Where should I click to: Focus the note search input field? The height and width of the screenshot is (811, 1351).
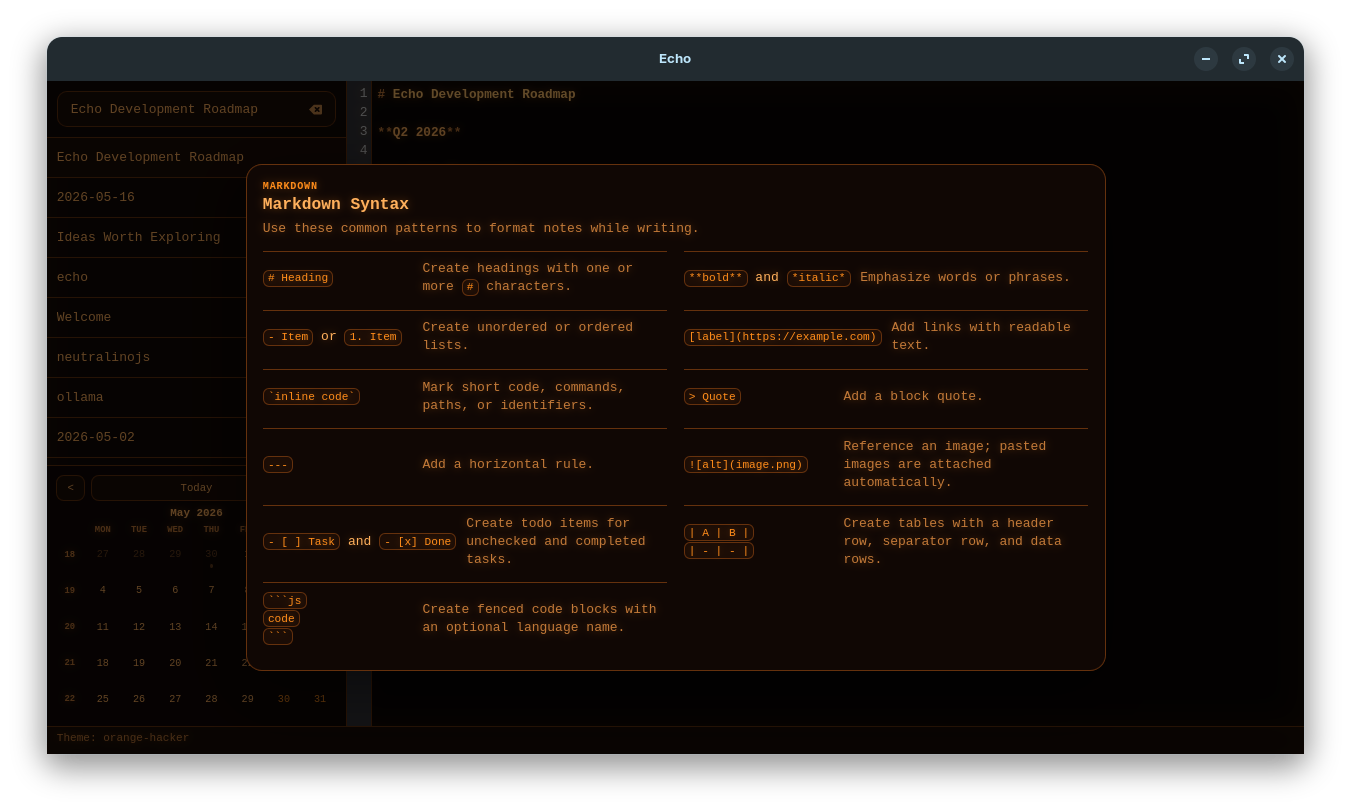[x=196, y=109]
